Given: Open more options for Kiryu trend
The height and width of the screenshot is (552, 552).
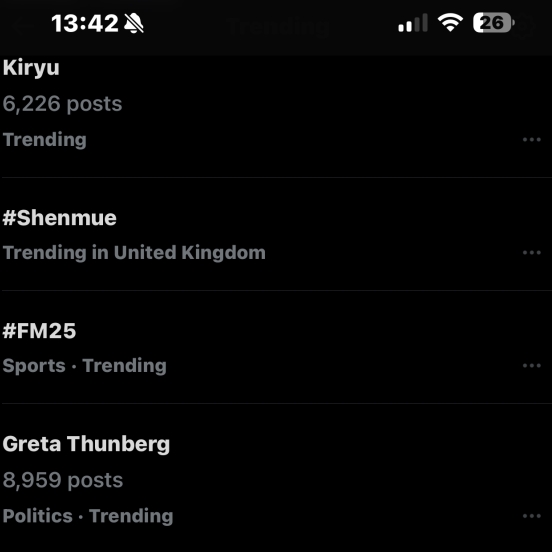Looking at the screenshot, I should coord(532,140).
